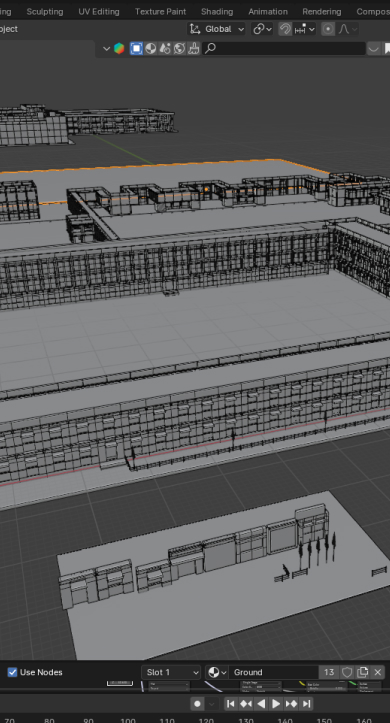Open the snap elements dropdown
The image size is (390, 723).
click(305, 29)
